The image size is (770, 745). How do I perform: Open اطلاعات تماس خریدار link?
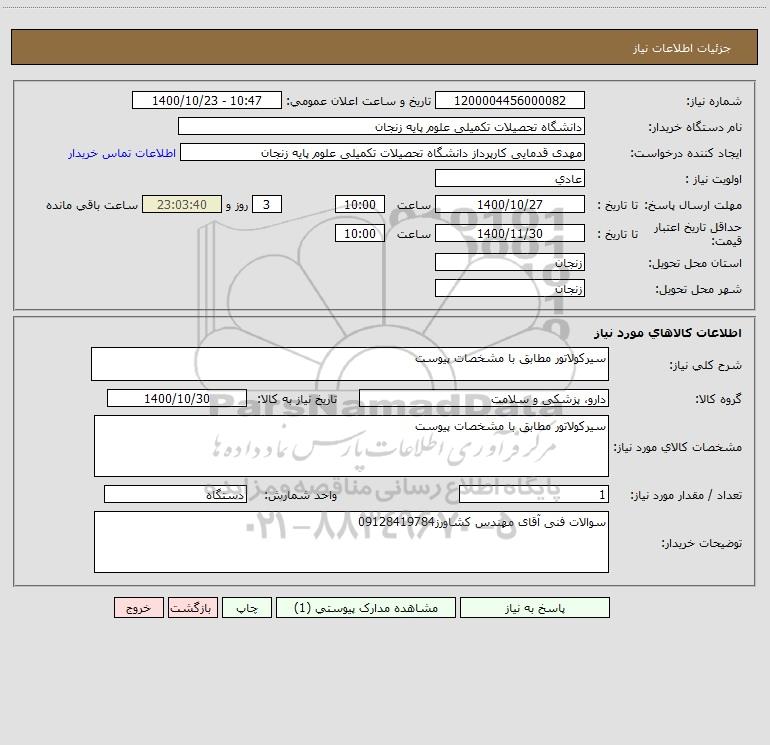pos(122,153)
